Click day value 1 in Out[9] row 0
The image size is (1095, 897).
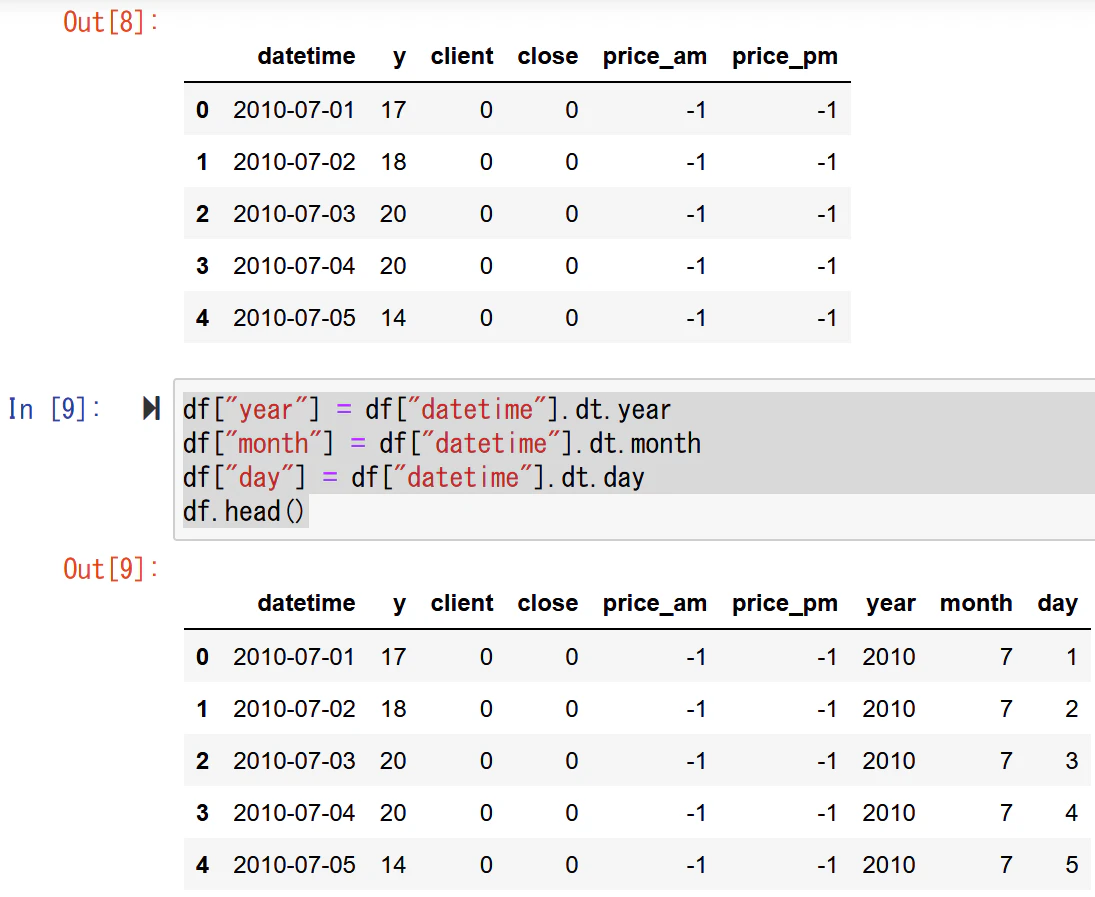click(1071, 657)
